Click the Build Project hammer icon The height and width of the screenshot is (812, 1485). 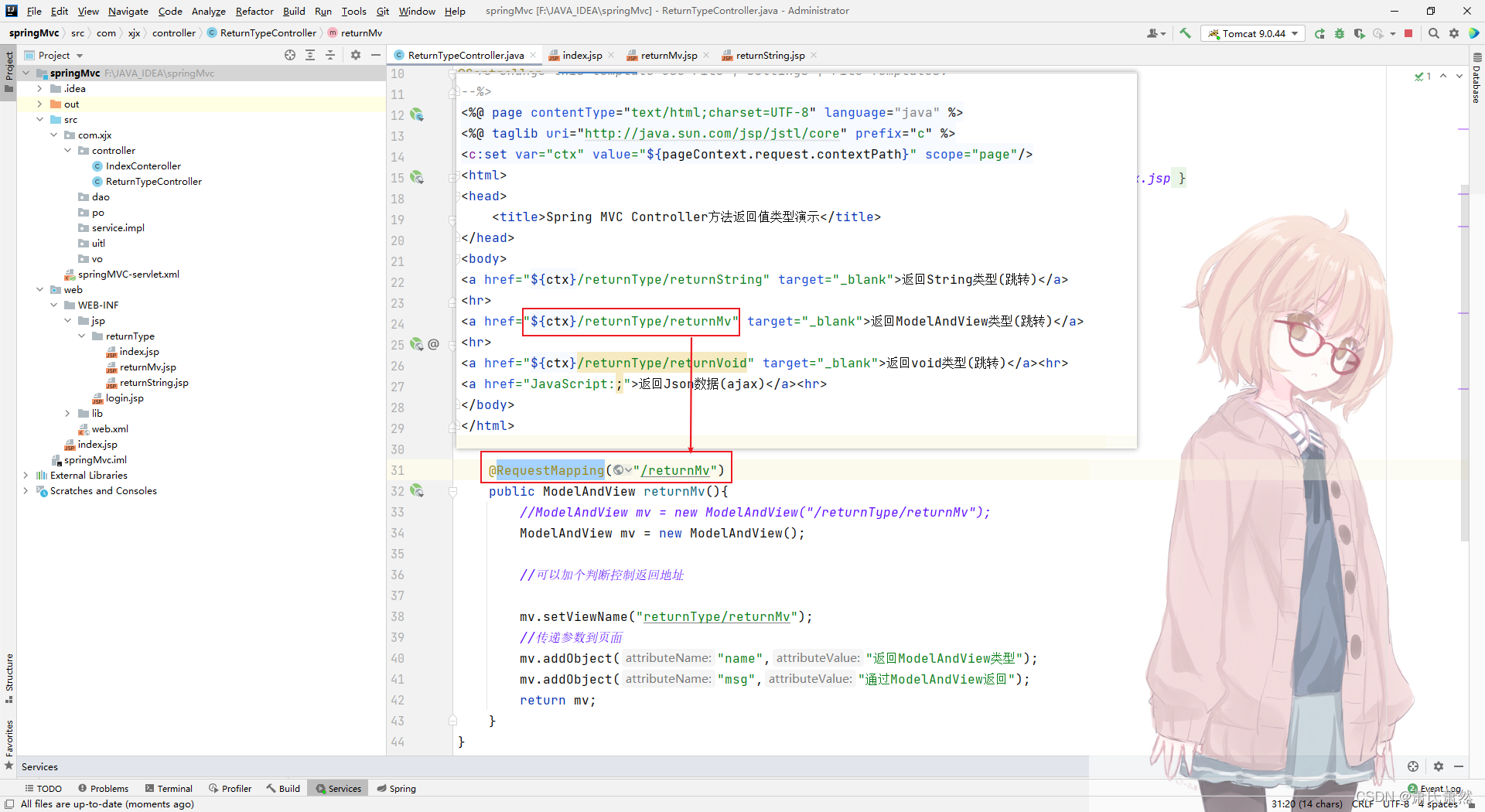coord(1185,33)
